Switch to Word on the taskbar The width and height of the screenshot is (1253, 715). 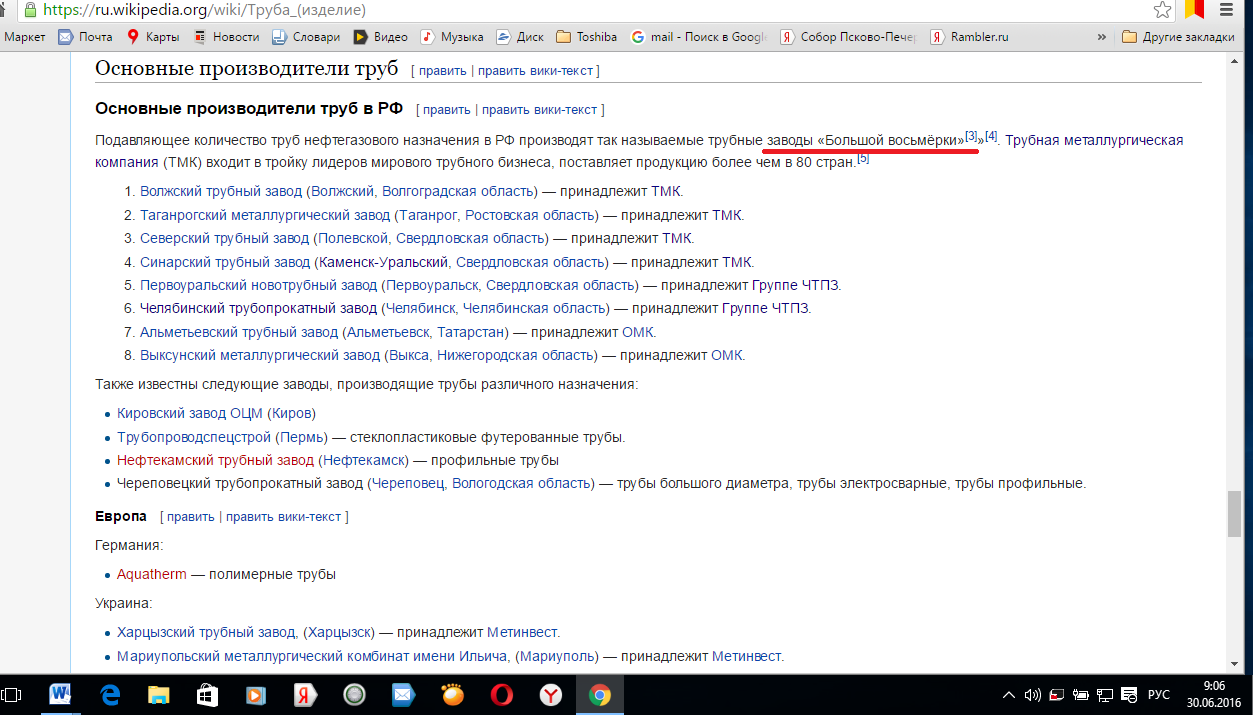coord(60,694)
